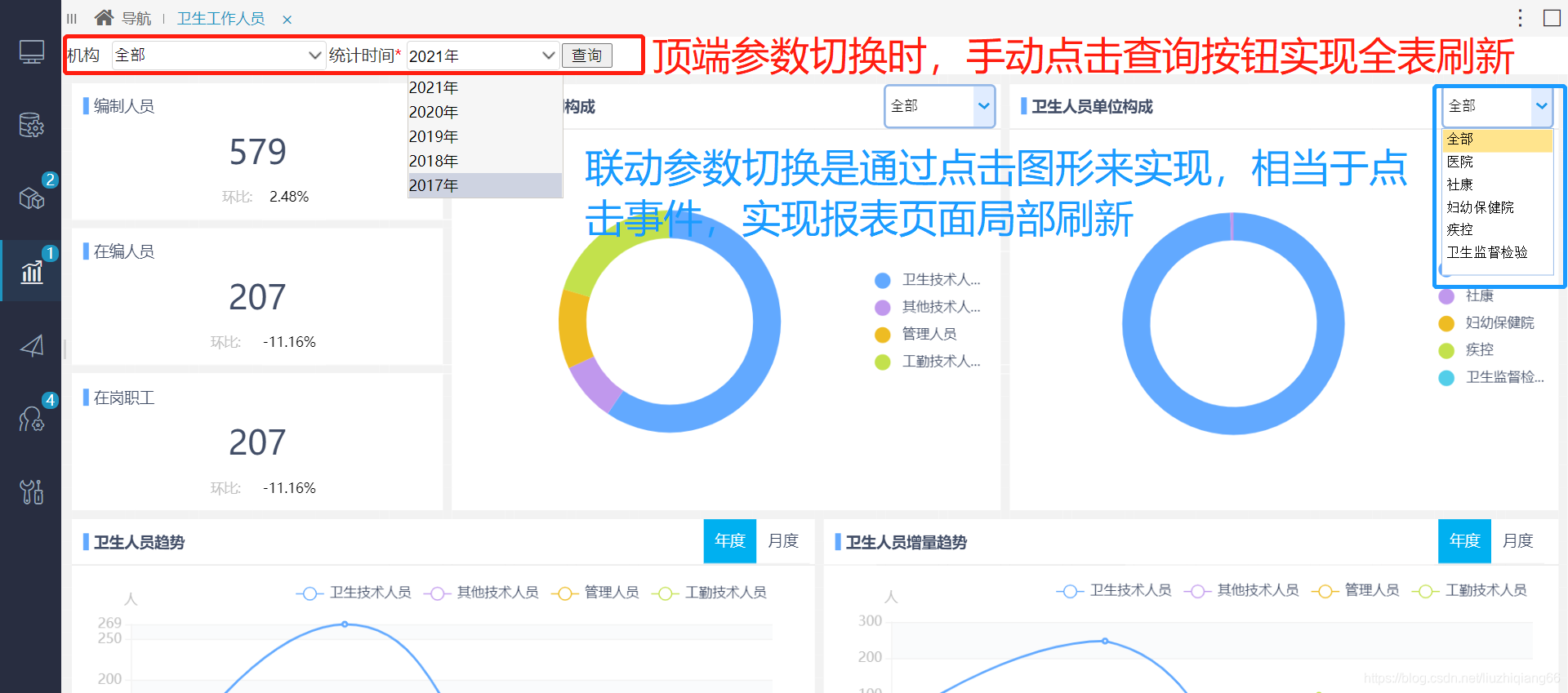This screenshot has width=1568, height=693.
Task: Toggle 其他技术人员 series in 增量趋势 chart
Action: 1241,590
